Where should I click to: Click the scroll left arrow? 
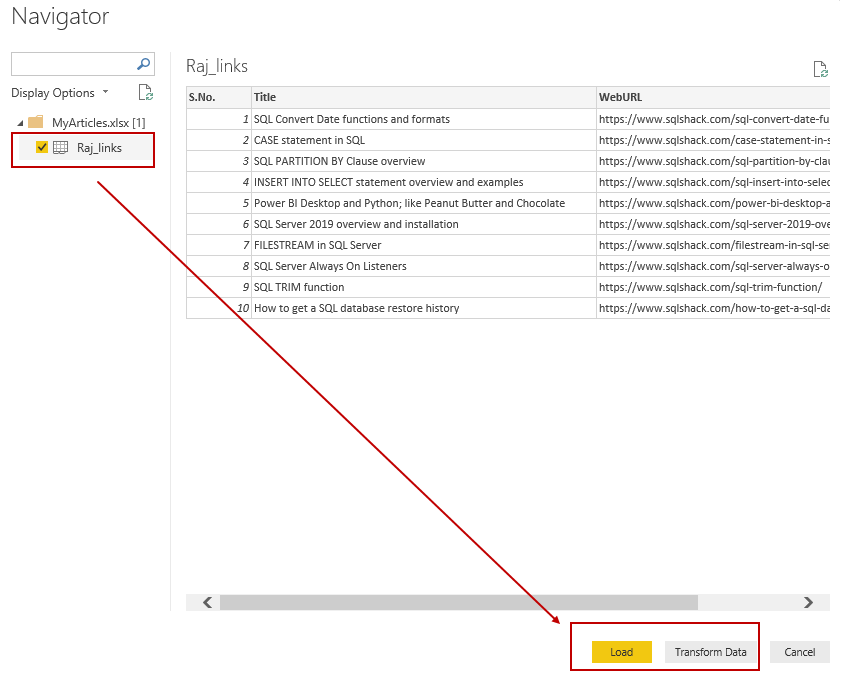tap(207, 602)
